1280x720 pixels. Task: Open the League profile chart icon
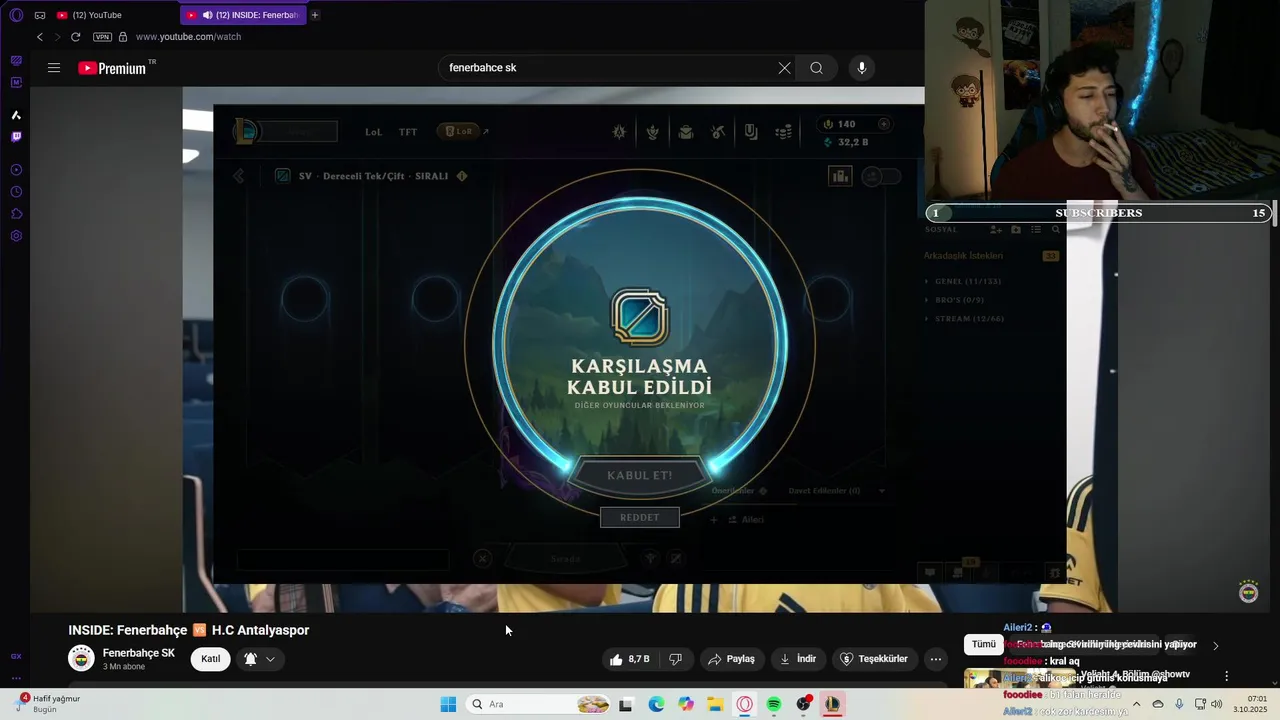[840, 176]
